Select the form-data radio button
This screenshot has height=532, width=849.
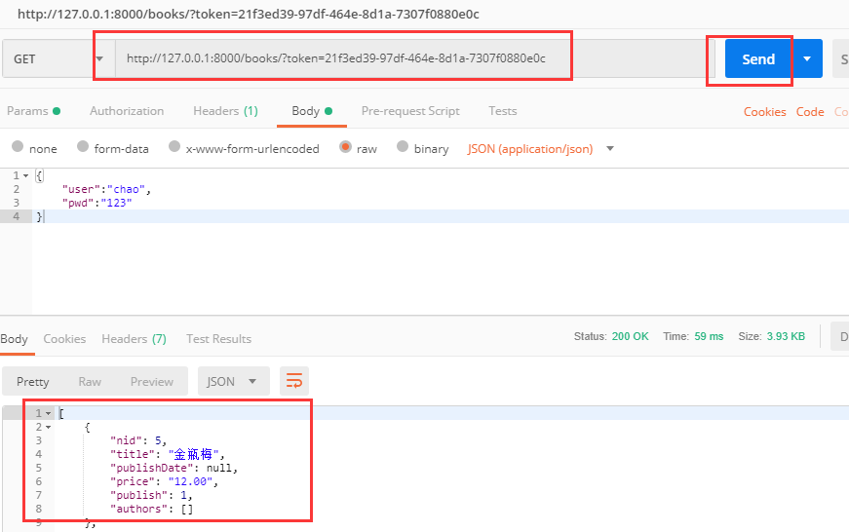tap(83, 147)
